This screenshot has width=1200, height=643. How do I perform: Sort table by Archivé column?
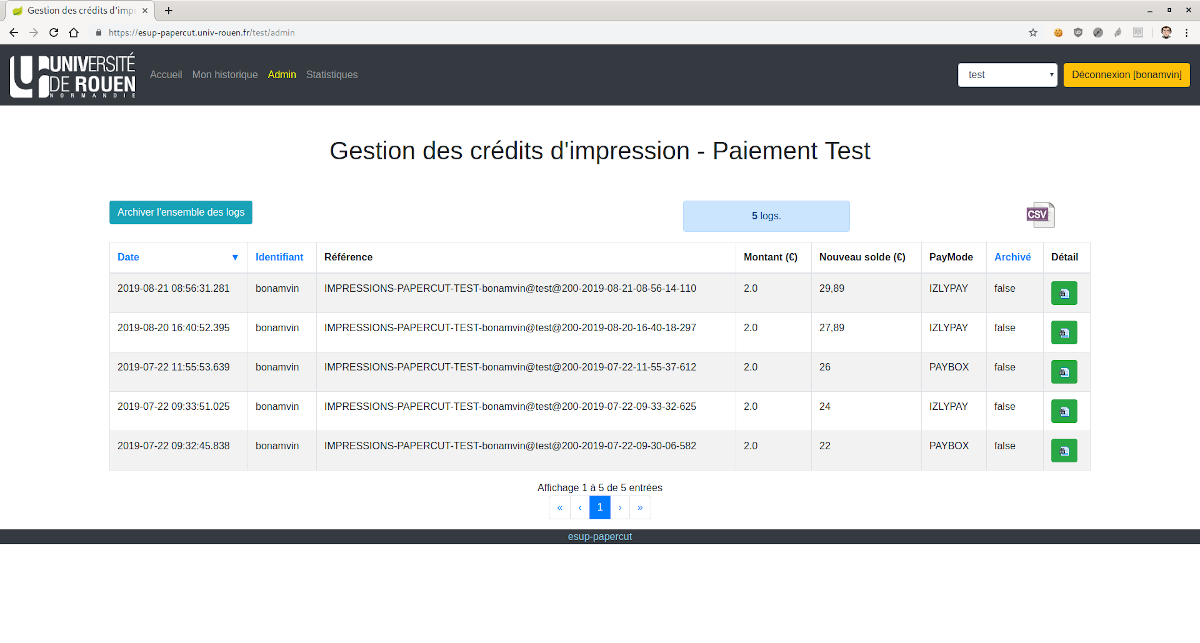pyautogui.click(x=1012, y=257)
